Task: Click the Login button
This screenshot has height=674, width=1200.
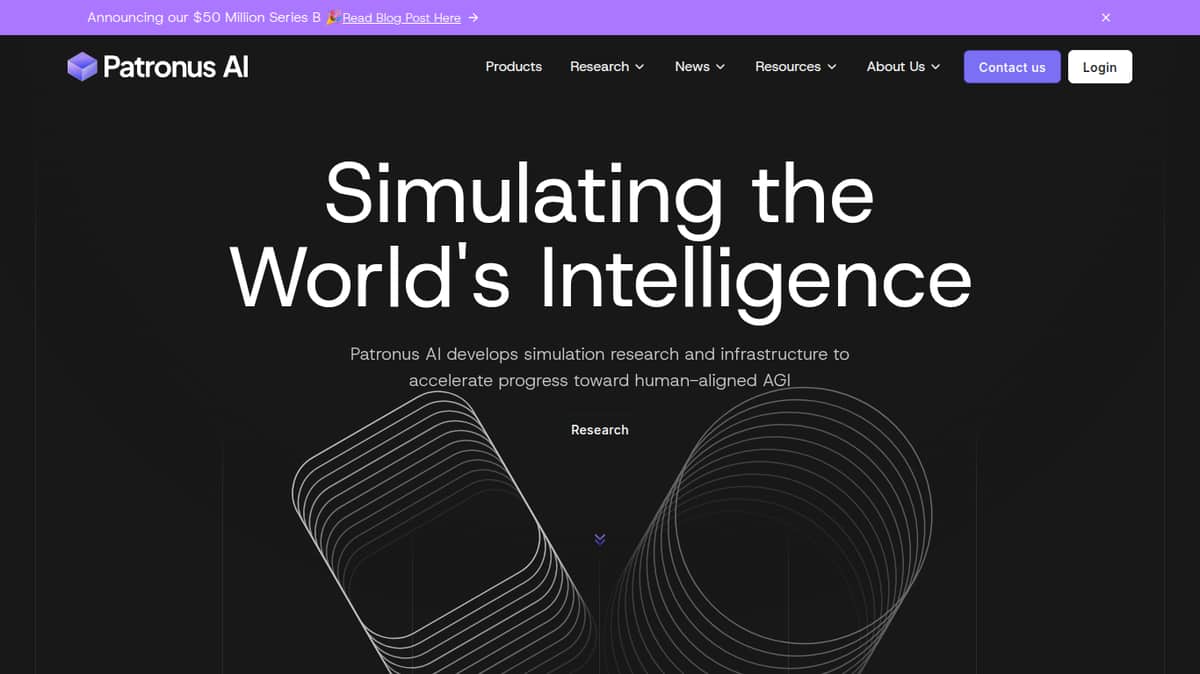Action: click(1100, 67)
